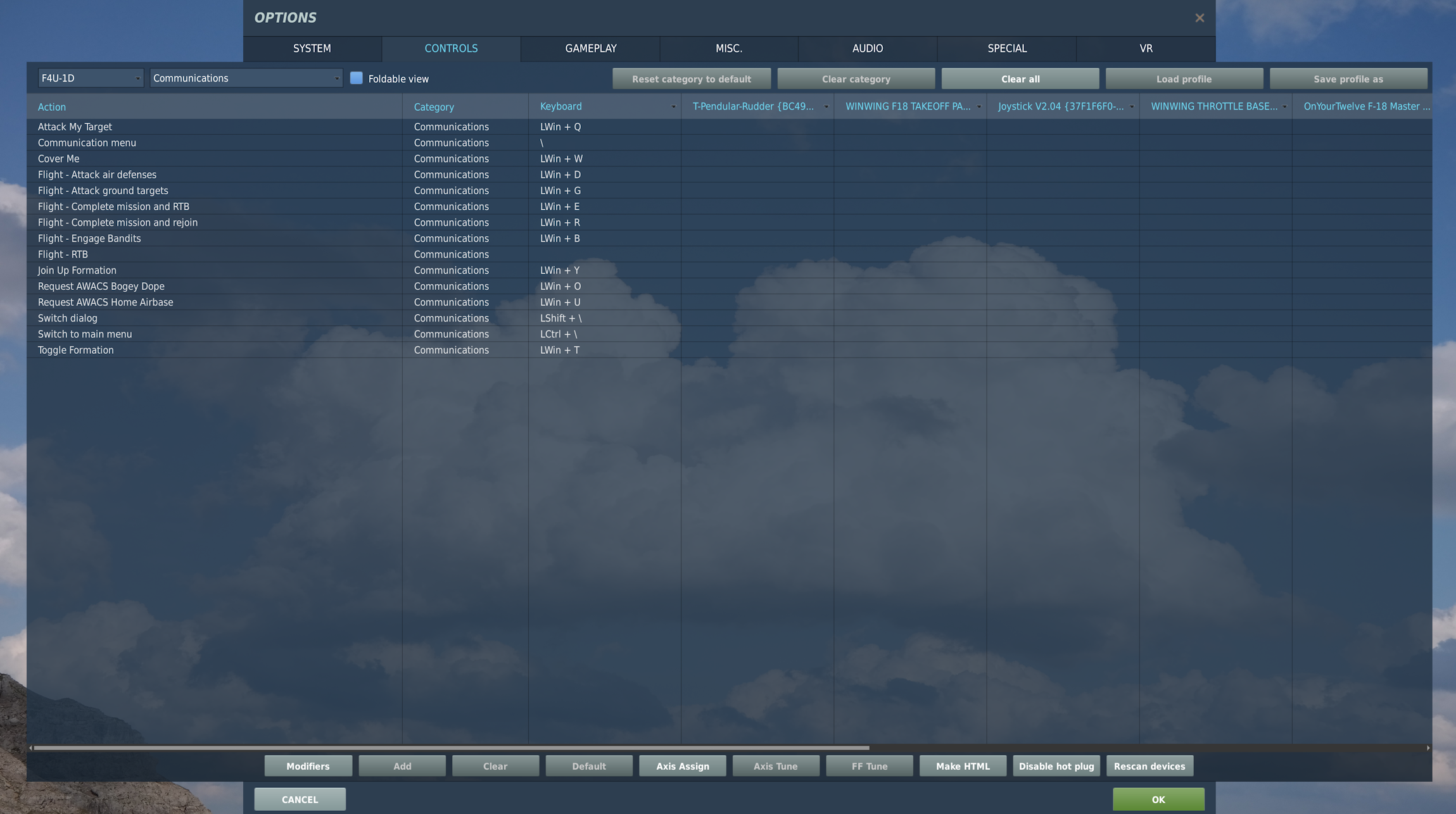Image resolution: width=1456 pixels, height=814 pixels.
Task: Open the VR tab
Action: [1146, 49]
